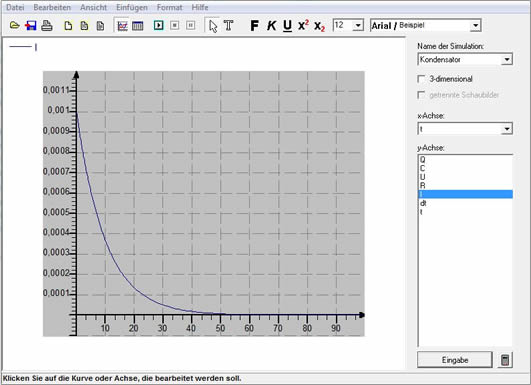Open the Hilfe menu
531x385 pixels.
[x=200, y=7]
